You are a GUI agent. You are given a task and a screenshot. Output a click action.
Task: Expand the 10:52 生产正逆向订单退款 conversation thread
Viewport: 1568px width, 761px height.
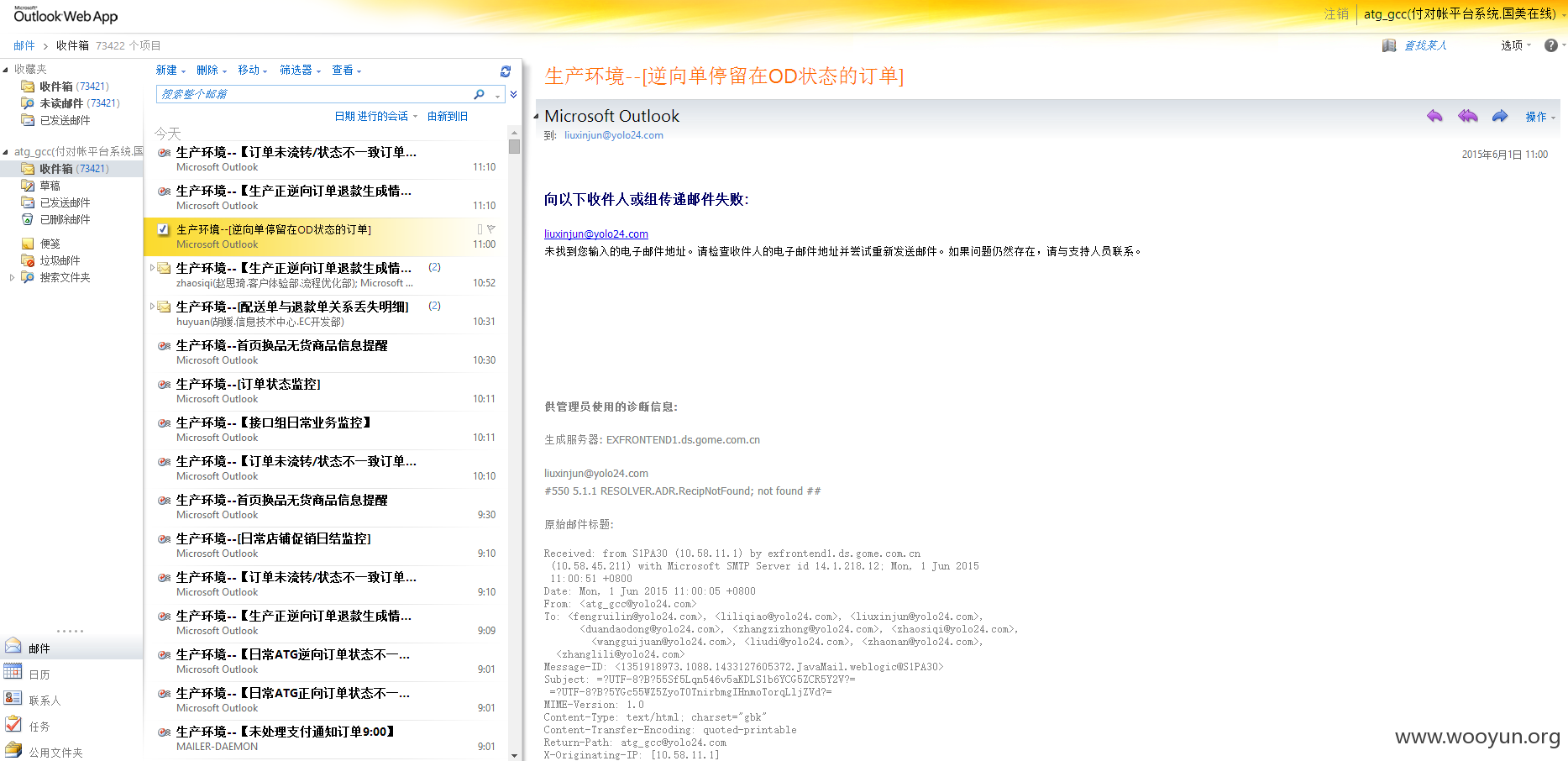coord(152,268)
